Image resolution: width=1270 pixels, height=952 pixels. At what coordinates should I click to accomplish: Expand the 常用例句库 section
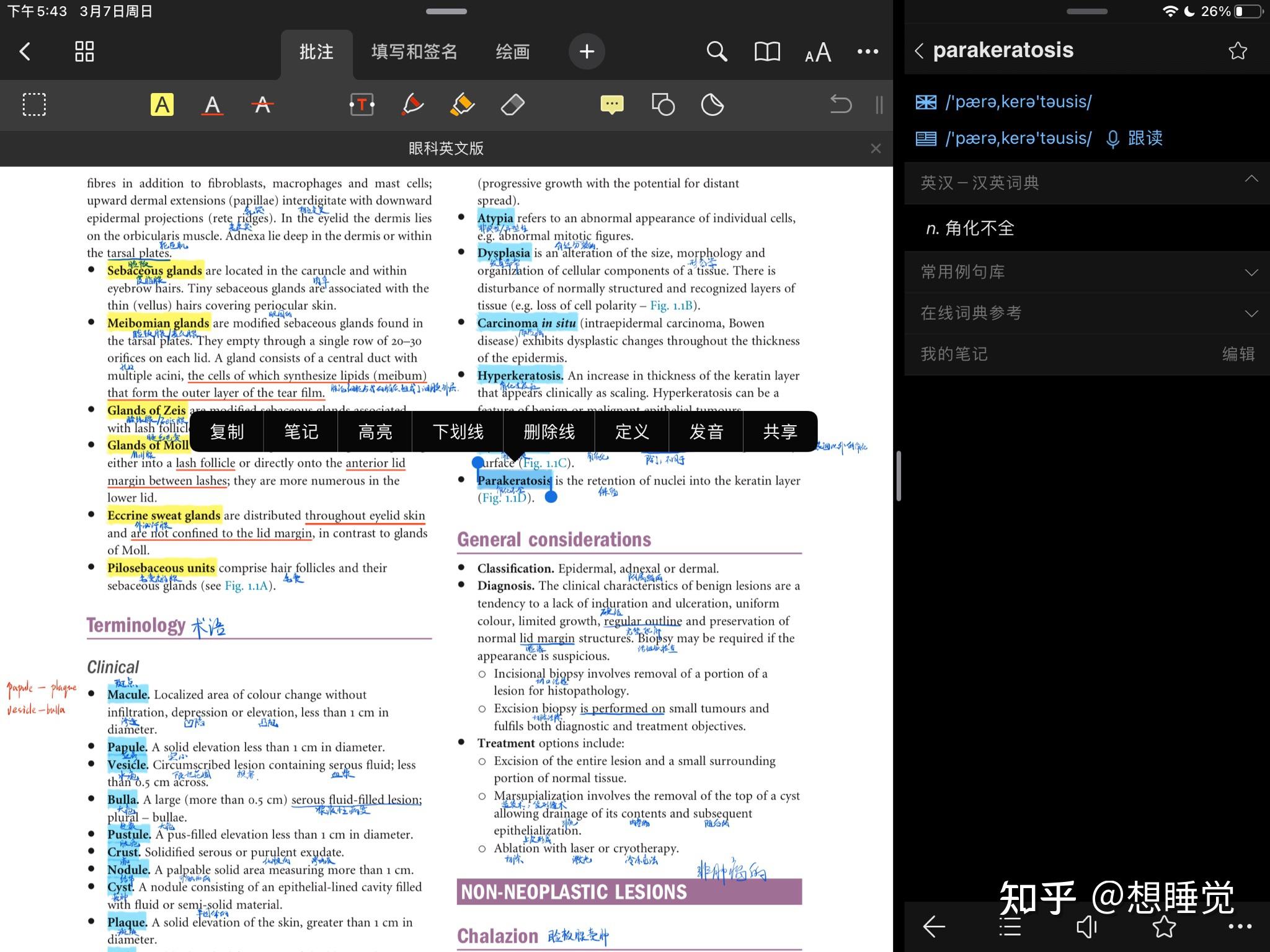(1251, 273)
